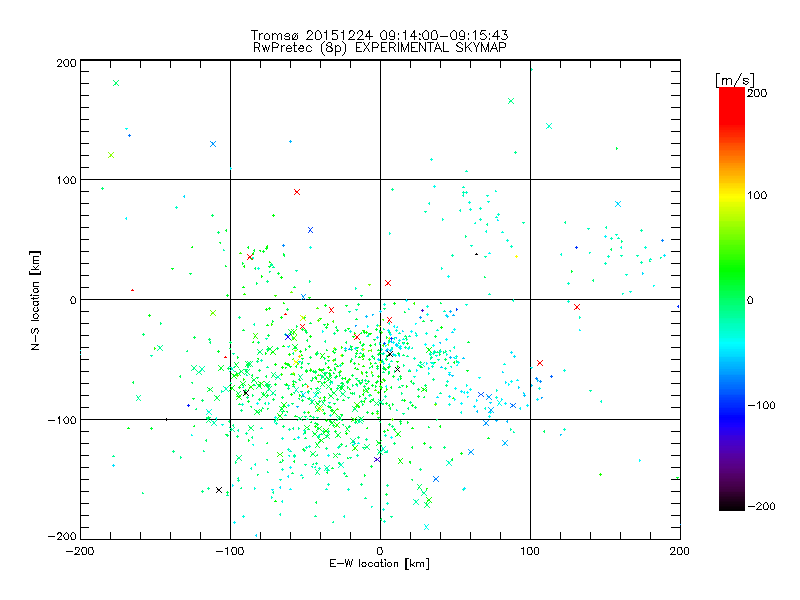The height and width of the screenshot is (600, 800).
Task: Click the x-axis tick label '-100'
Action: tap(230, 551)
